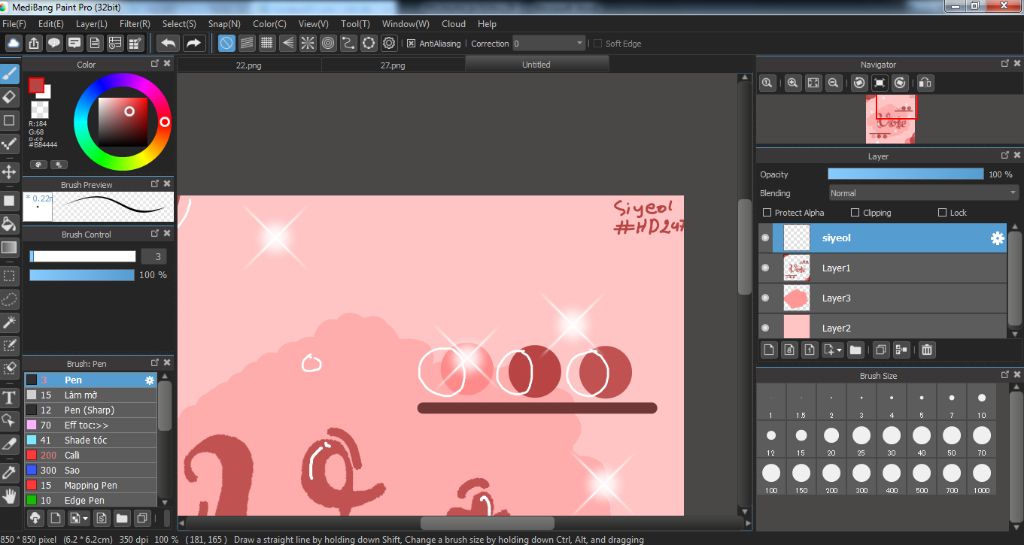Enable the Protect Alpha checkbox
The width and height of the screenshot is (1024, 545).
point(767,213)
